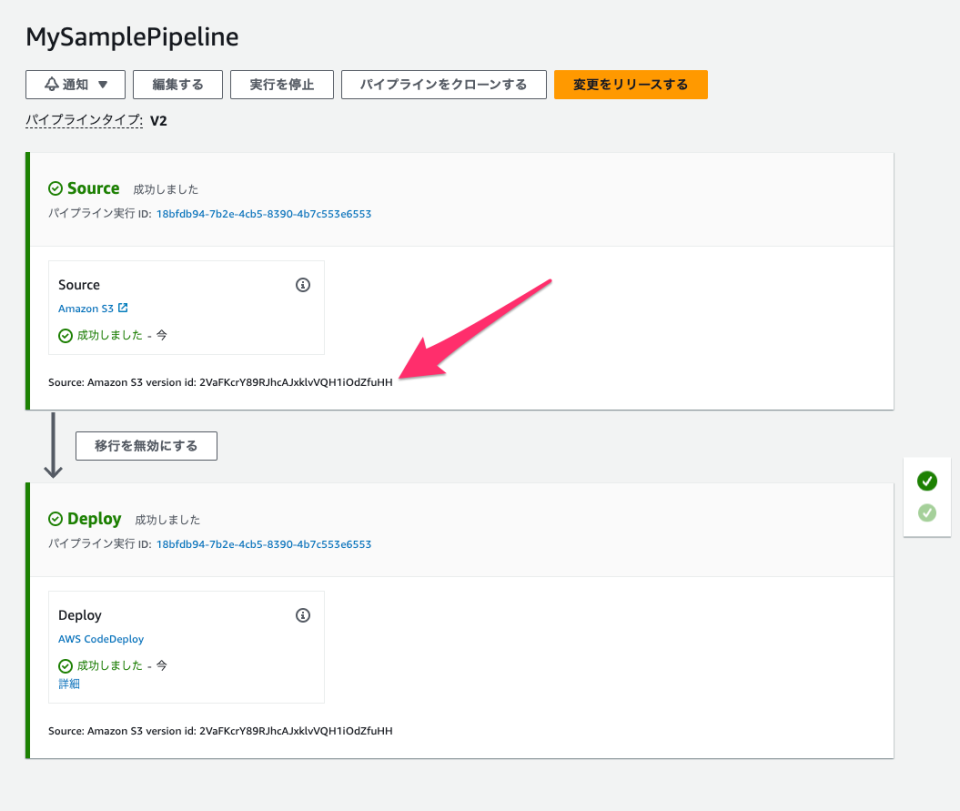The image size is (960, 811).
Task: Stop execution with 実行を停止 button
Action: tap(282, 84)
